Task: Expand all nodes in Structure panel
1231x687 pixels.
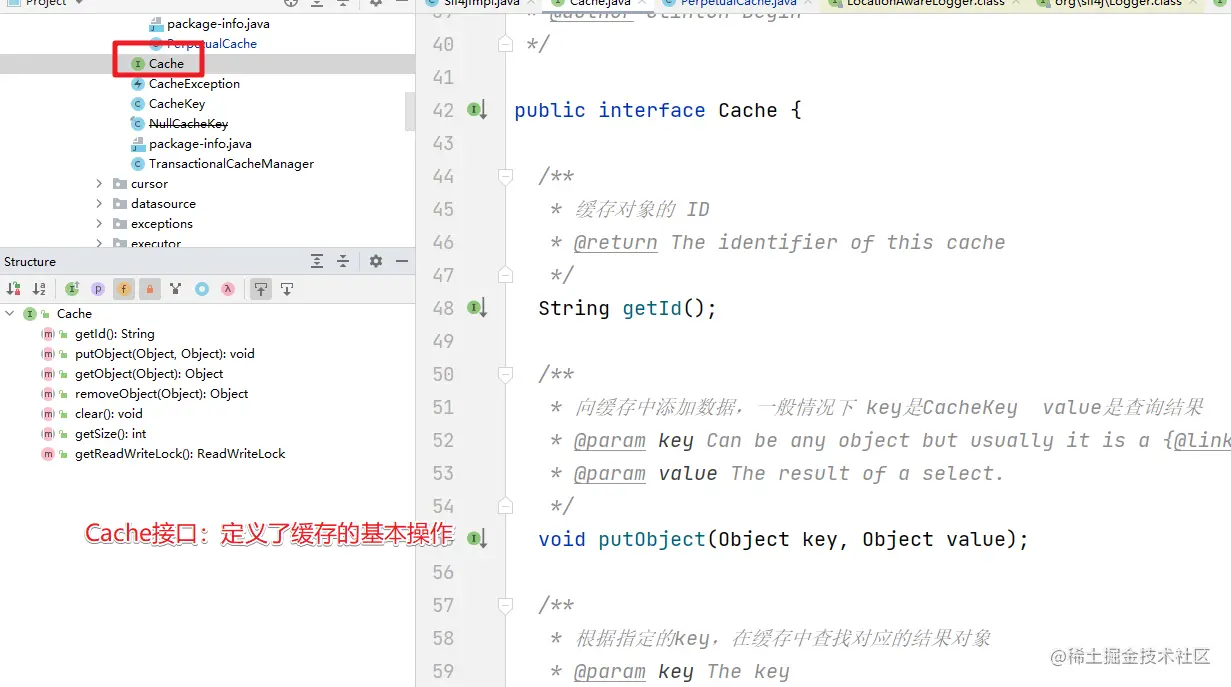Action: (x=317, y=261)
